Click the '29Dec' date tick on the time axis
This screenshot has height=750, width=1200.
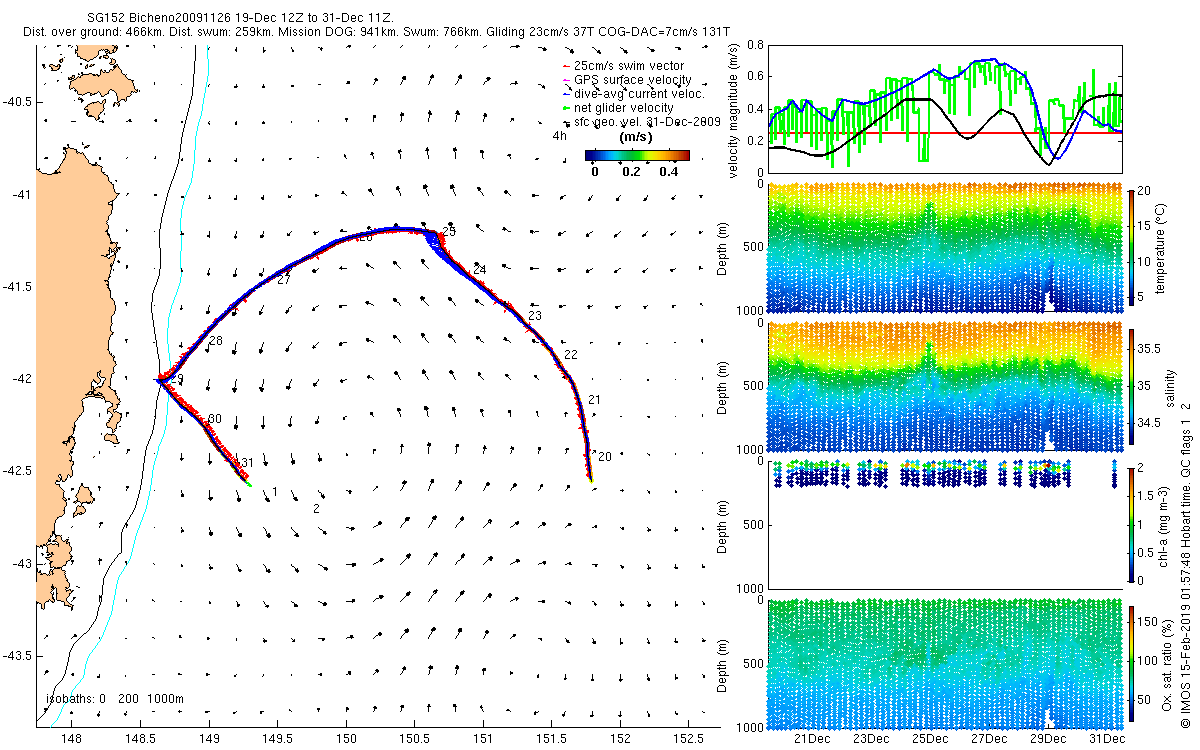(1048, 739)
